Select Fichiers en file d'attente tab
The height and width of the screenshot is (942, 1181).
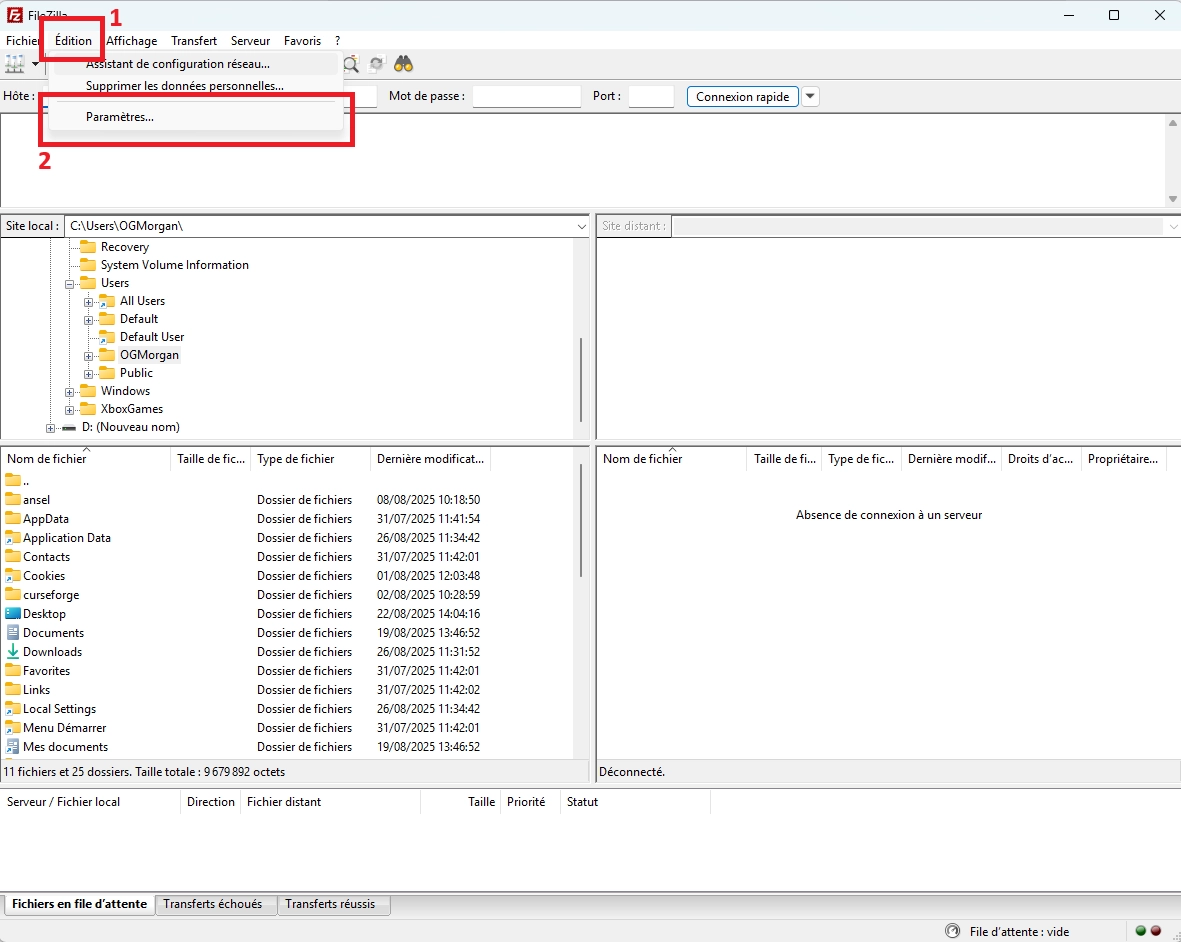point(79,904)
